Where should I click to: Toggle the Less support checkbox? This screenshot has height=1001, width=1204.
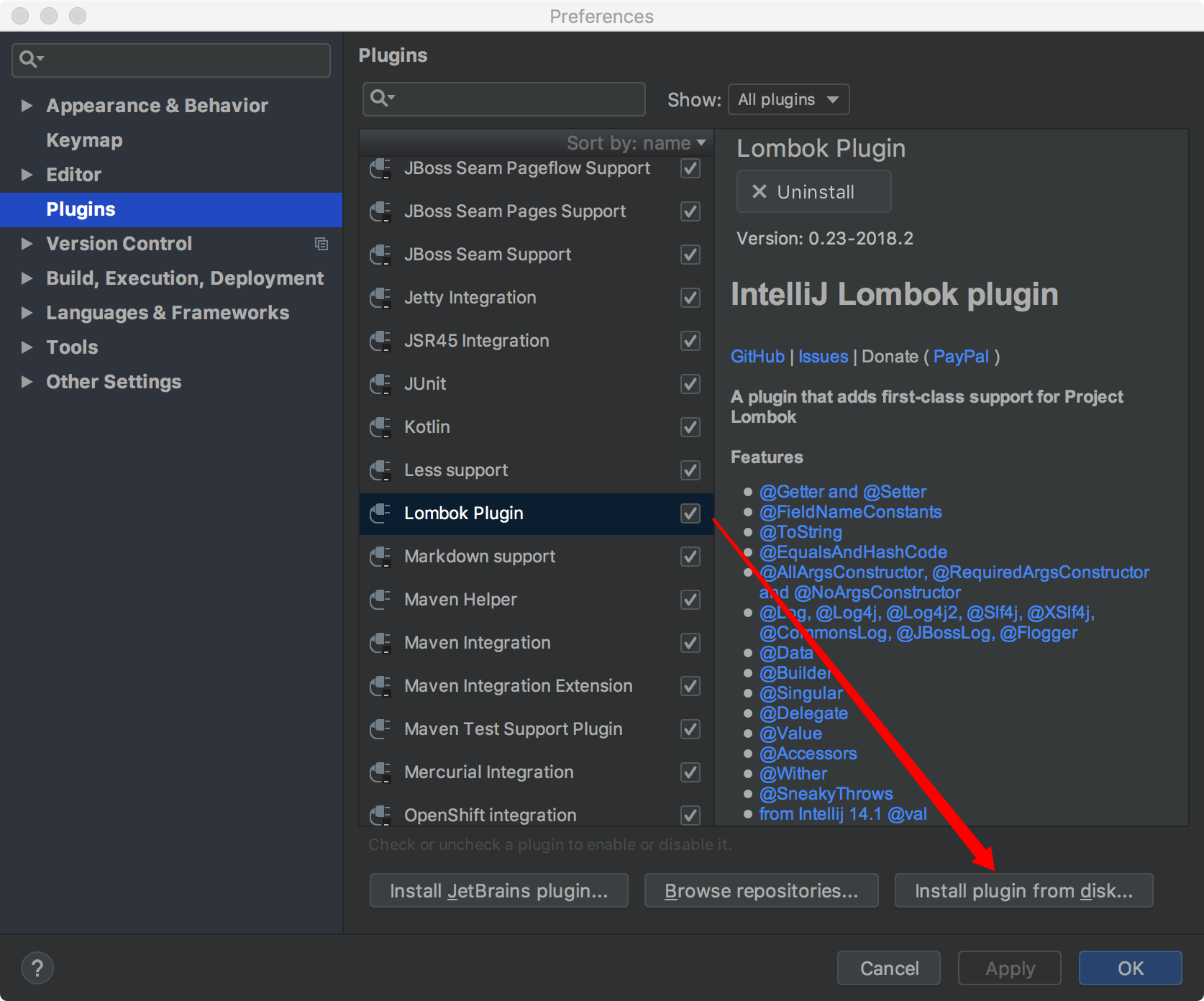690,470
